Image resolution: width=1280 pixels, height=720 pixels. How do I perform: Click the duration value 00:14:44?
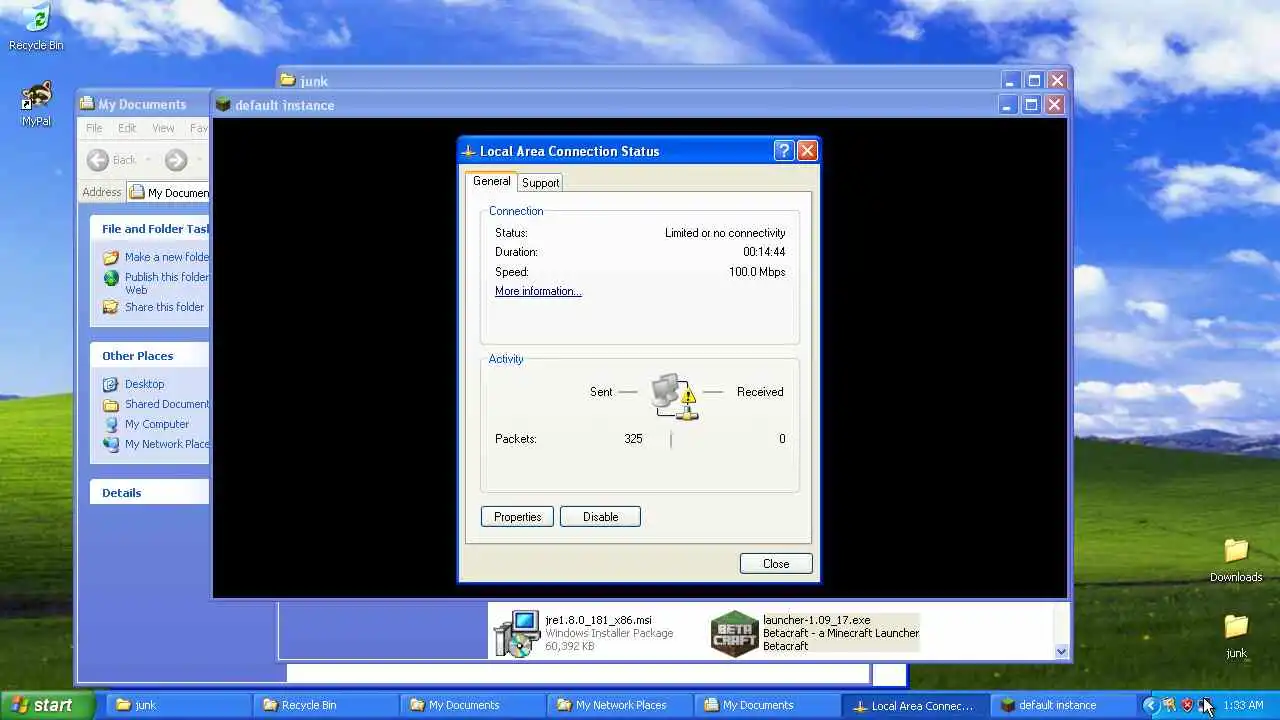point(764,252)
